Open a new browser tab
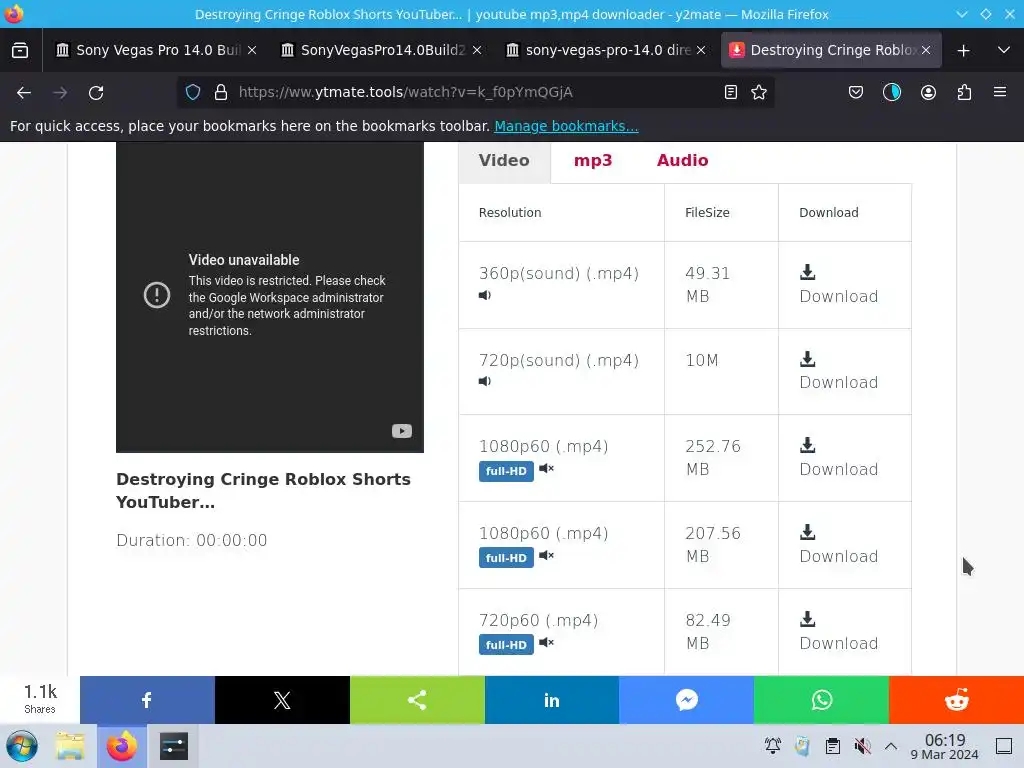 (x=963, y=50)
